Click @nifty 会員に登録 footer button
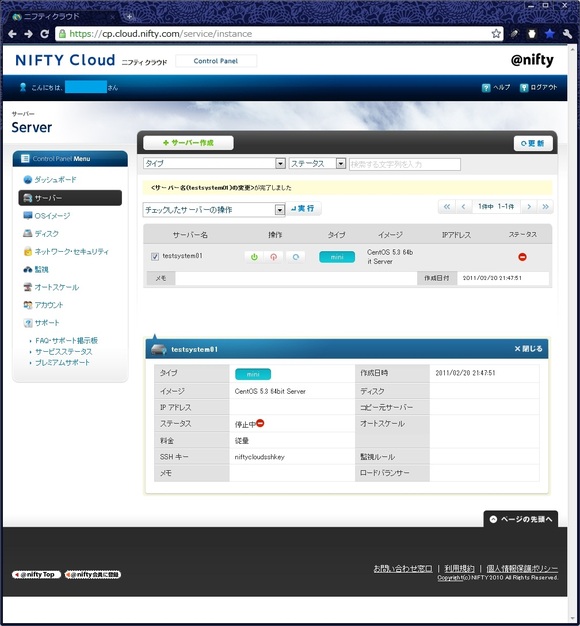The image size is (580, 626). [93, 574]
